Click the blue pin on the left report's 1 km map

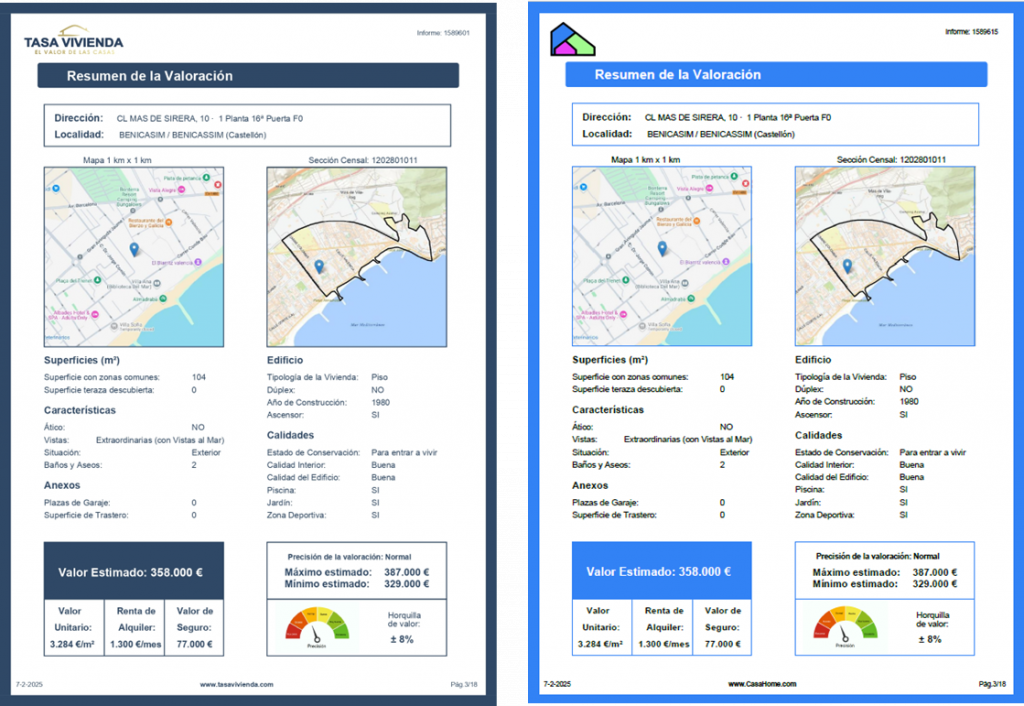click(x=133, y=248)
